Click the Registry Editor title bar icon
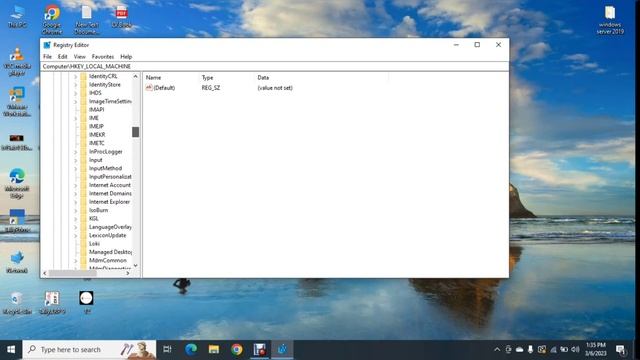The width and height of the screenshot is (640, 360). (47, 45)
